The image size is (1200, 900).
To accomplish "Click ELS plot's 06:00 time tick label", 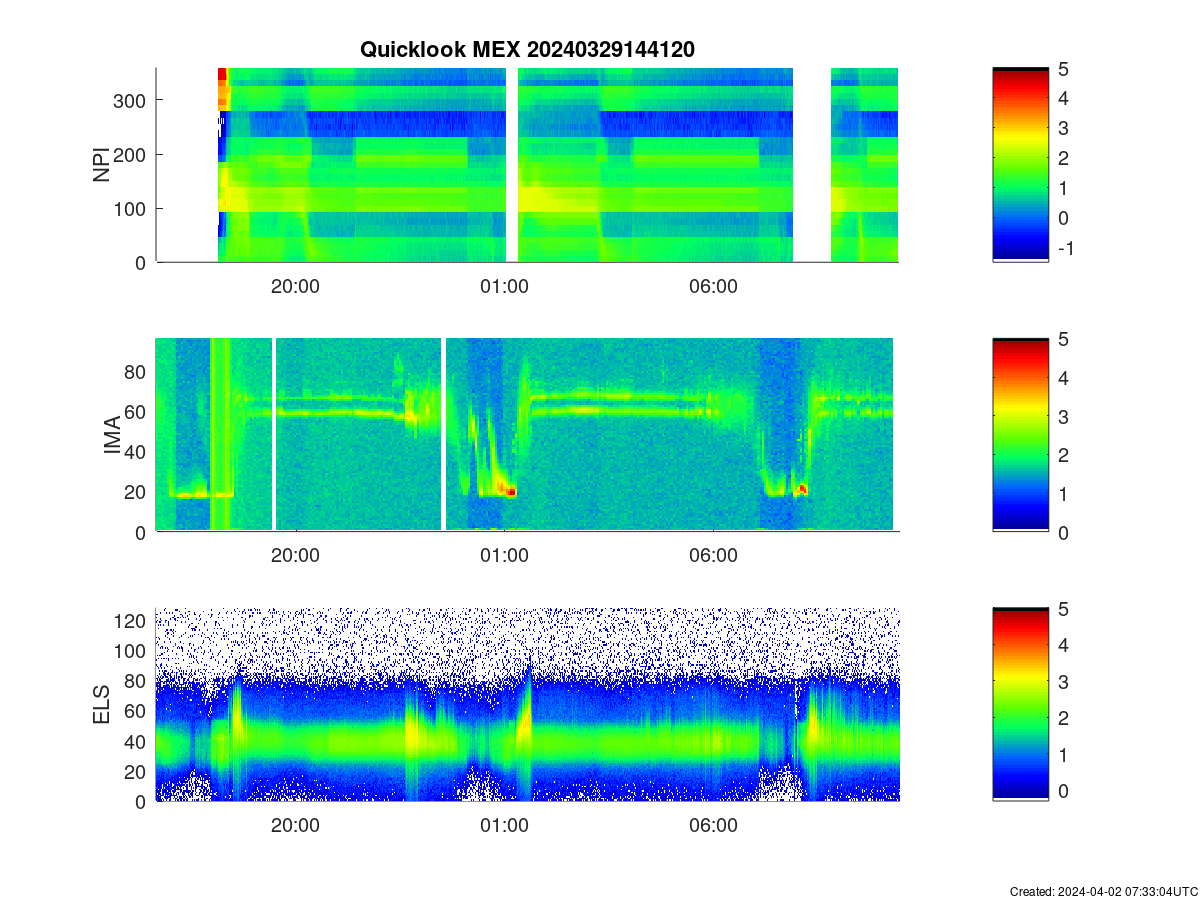I will [x=713, y=826].
